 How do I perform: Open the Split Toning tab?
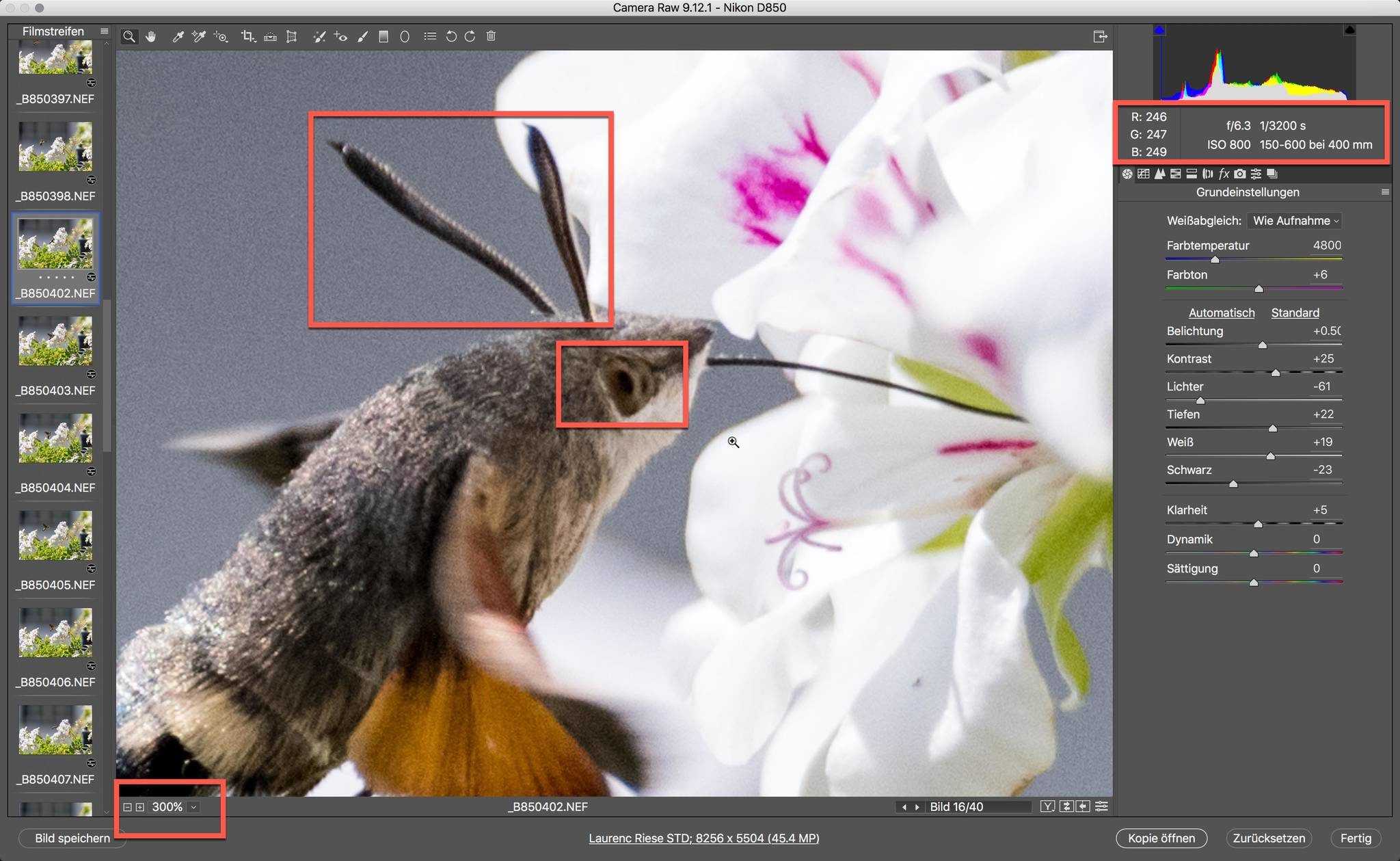pos(1192,174)
